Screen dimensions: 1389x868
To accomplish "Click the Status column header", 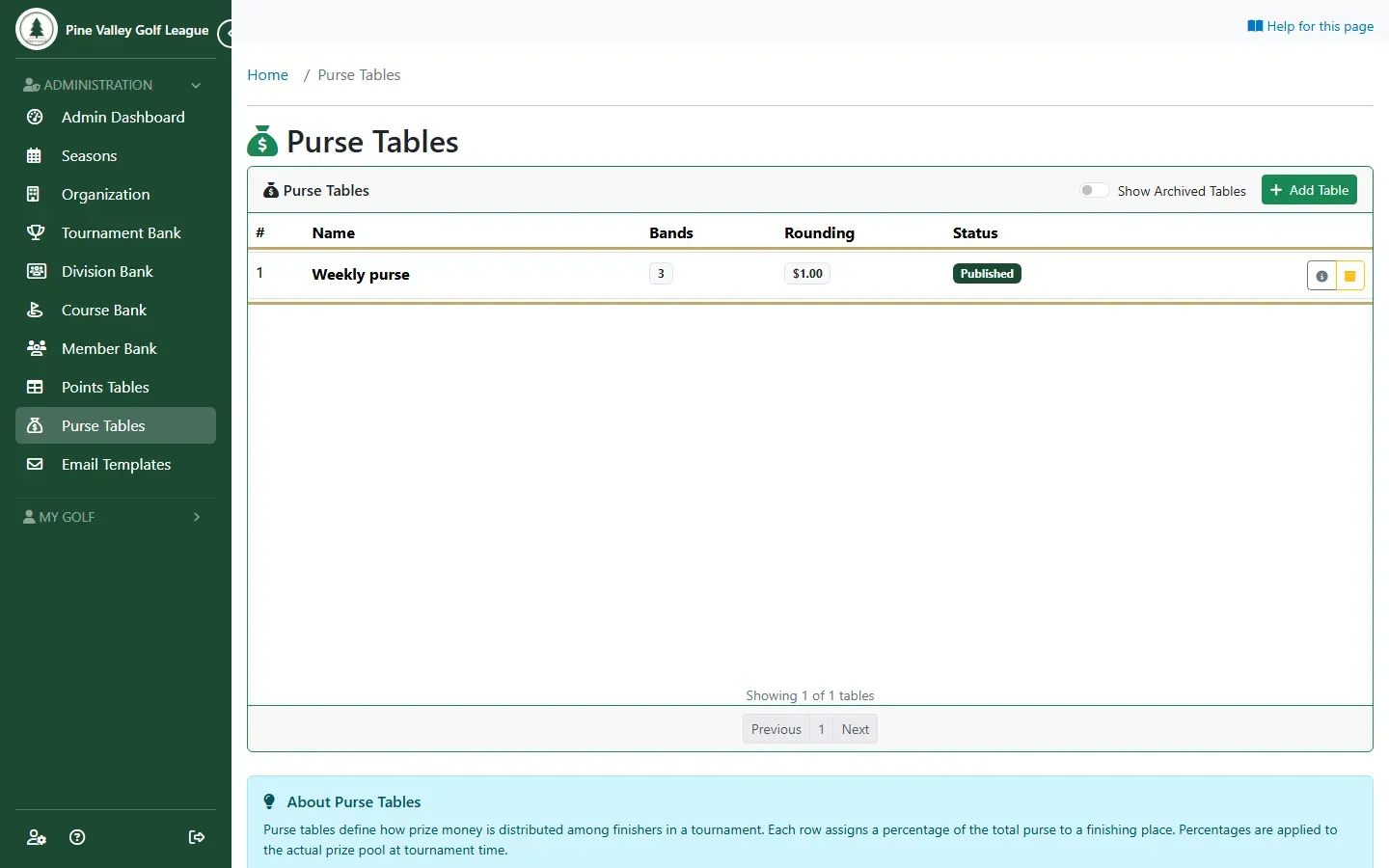I will point(975,233).
